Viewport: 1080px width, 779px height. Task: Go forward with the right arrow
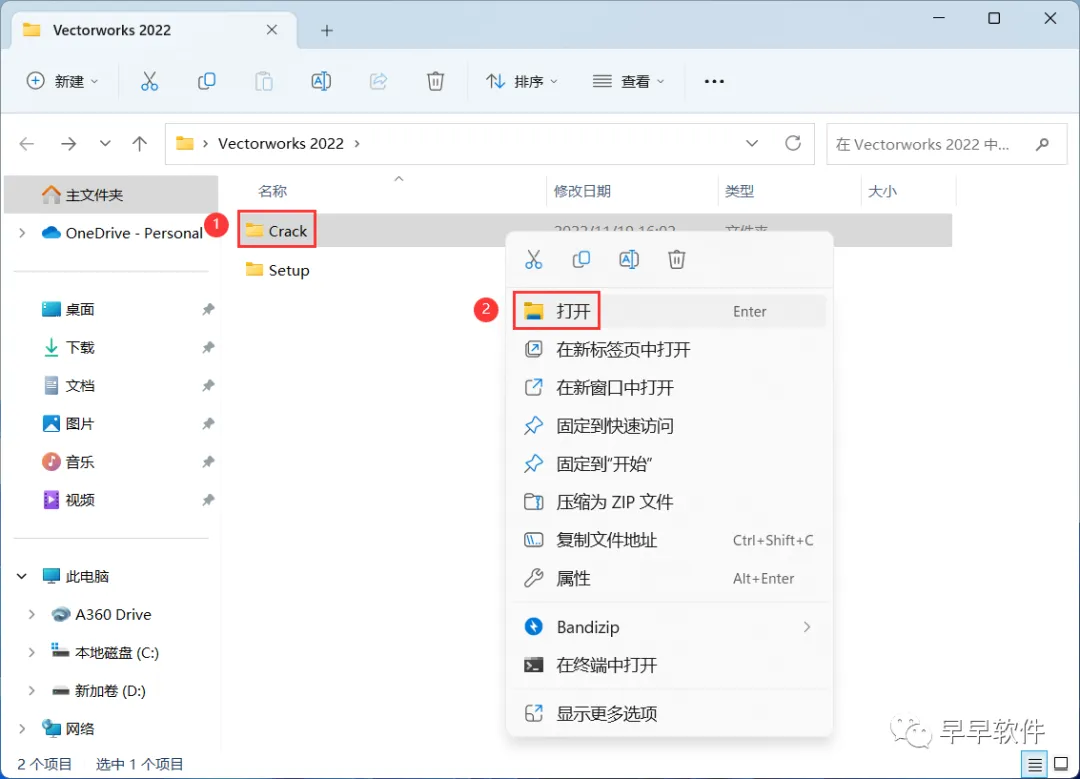click(x=68, y=143)
